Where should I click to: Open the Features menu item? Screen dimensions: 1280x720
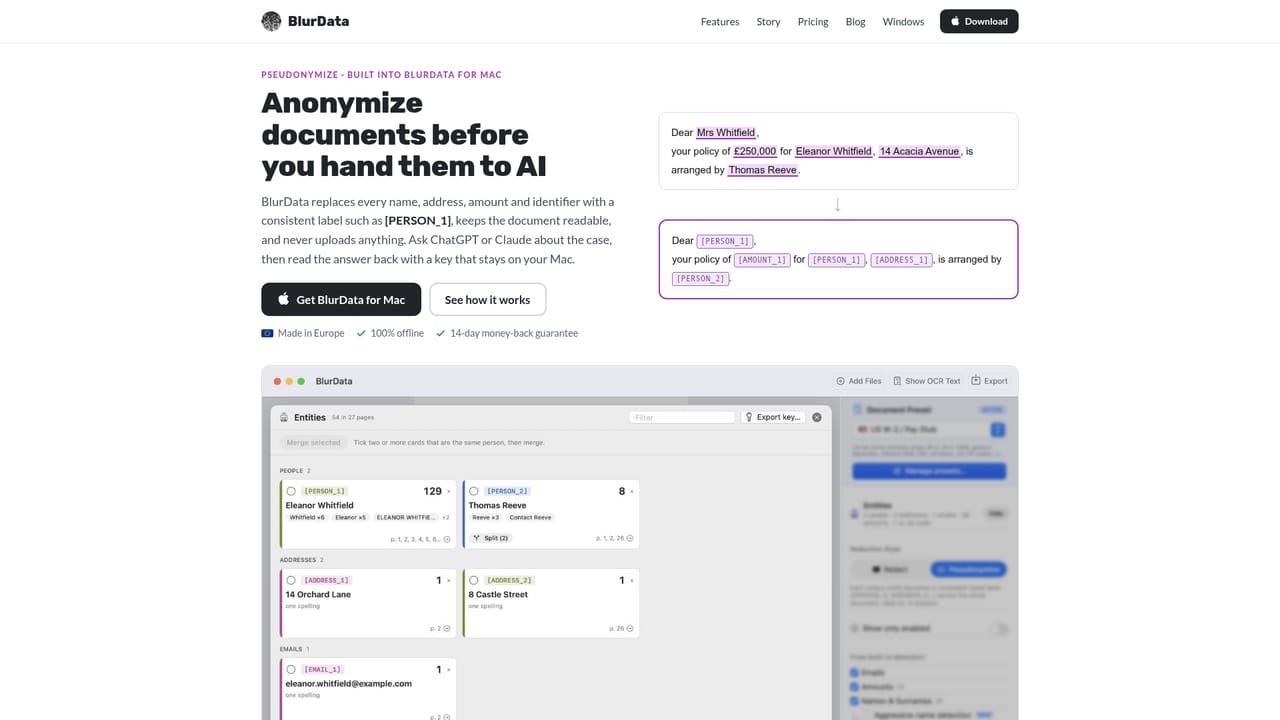click(x=720, y=21)
